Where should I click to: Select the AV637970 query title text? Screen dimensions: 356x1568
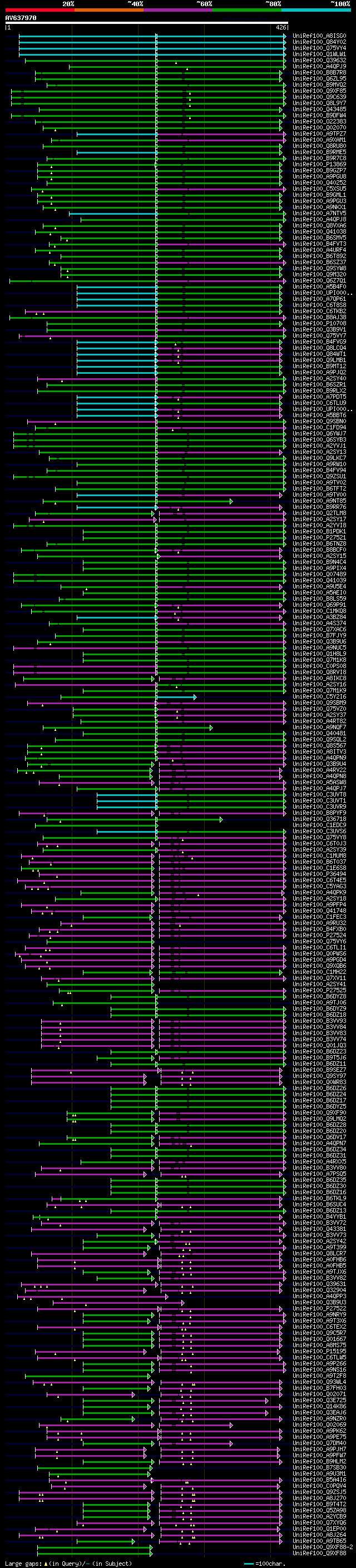coord(21,18)
